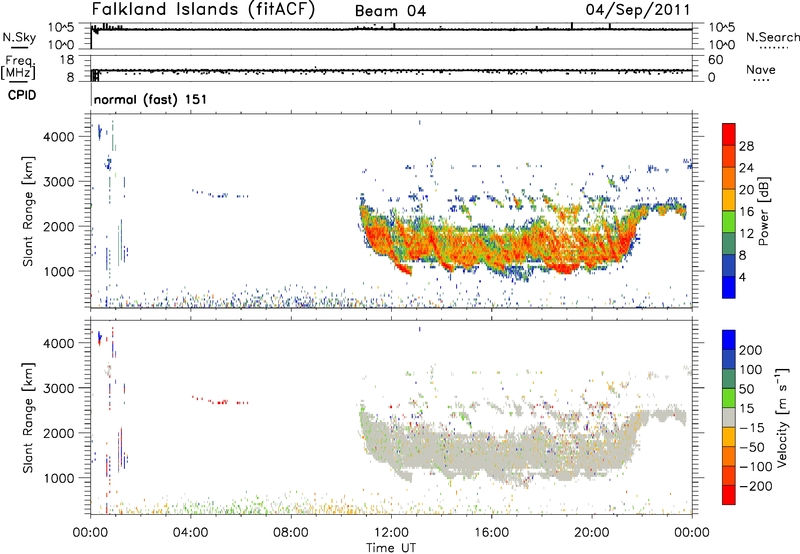The height and width of the screenshot is (554, 800).
Task: Click the "16:00" time axis label
Action: tap(491, 533)
